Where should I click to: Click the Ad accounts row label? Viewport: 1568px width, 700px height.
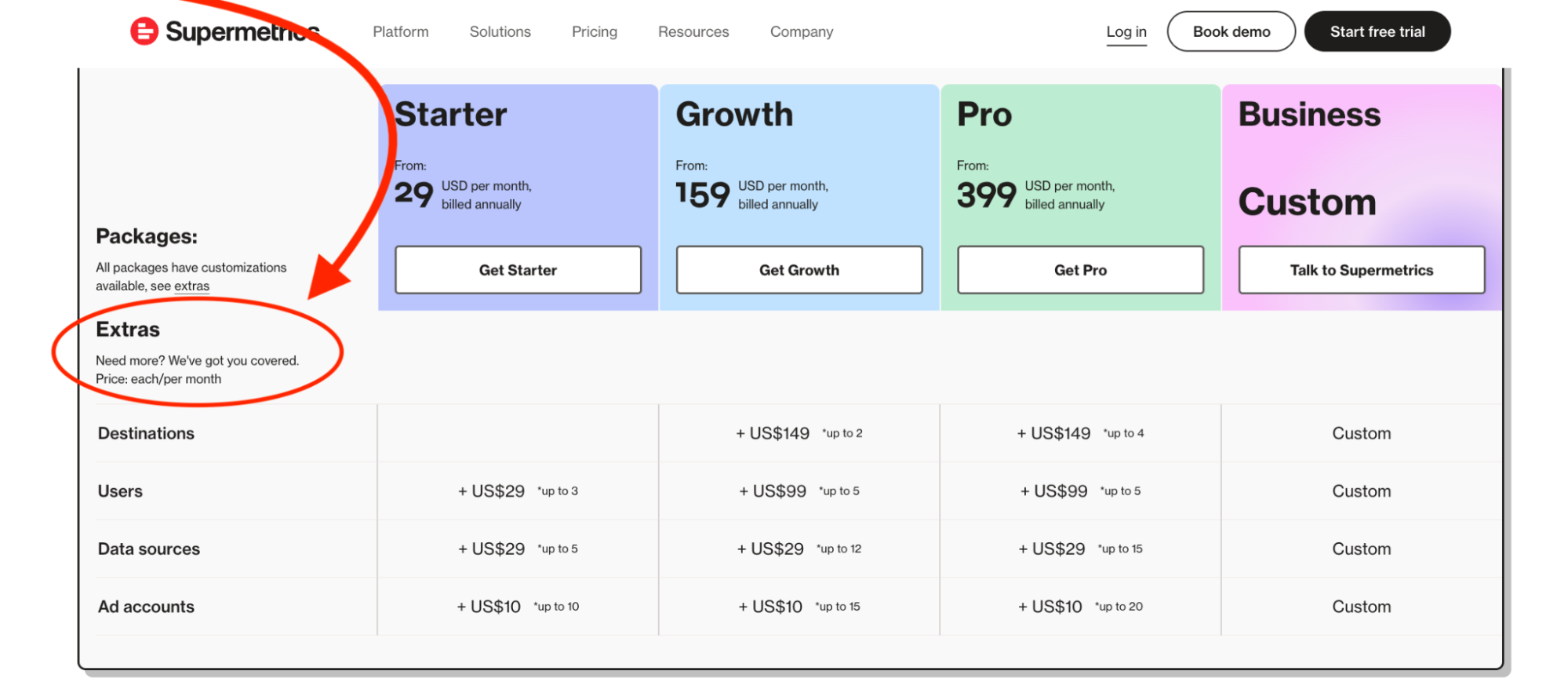pyautogui.click(x=146, y=606)
